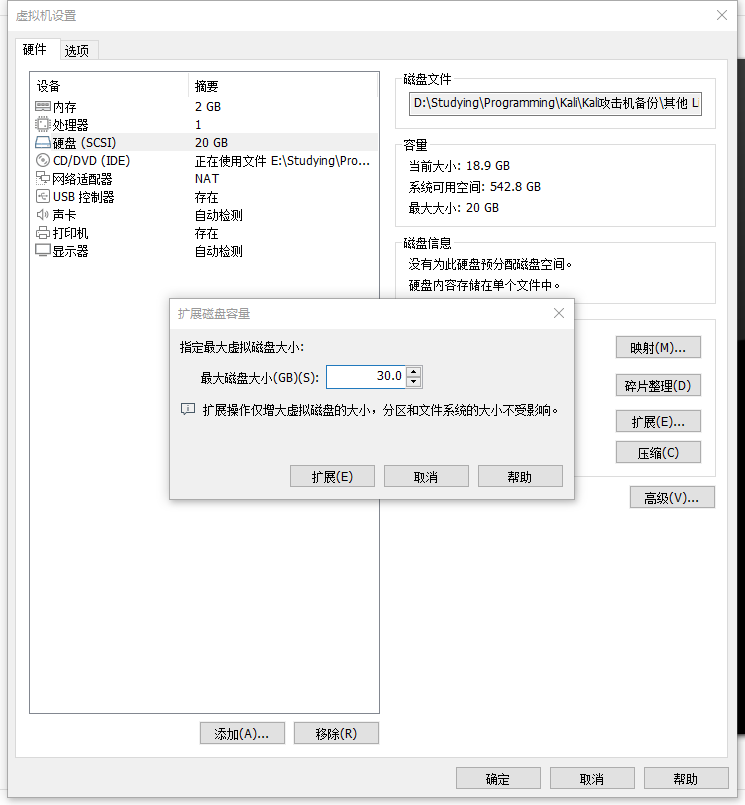The height and width of the screenshot is (805, 745).
Task: Select the sound card (声卡) speaker icon
Action: click(x=43, y=214)
